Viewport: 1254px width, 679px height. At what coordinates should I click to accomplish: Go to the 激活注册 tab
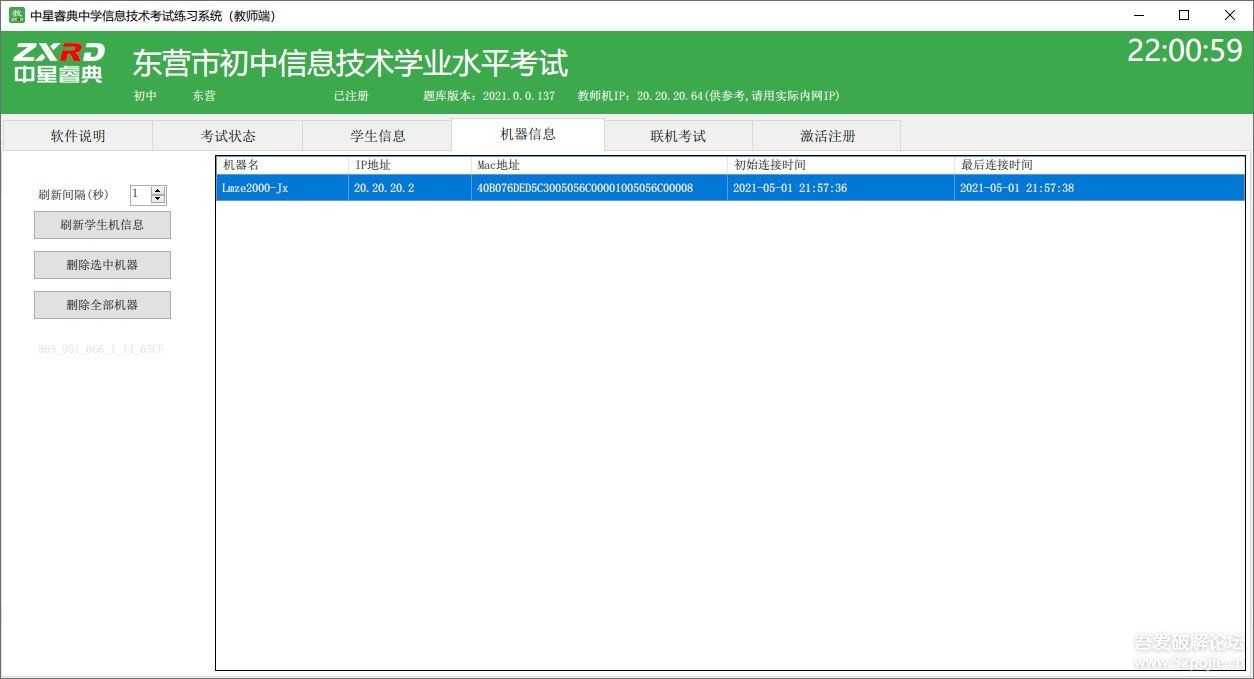828,135
